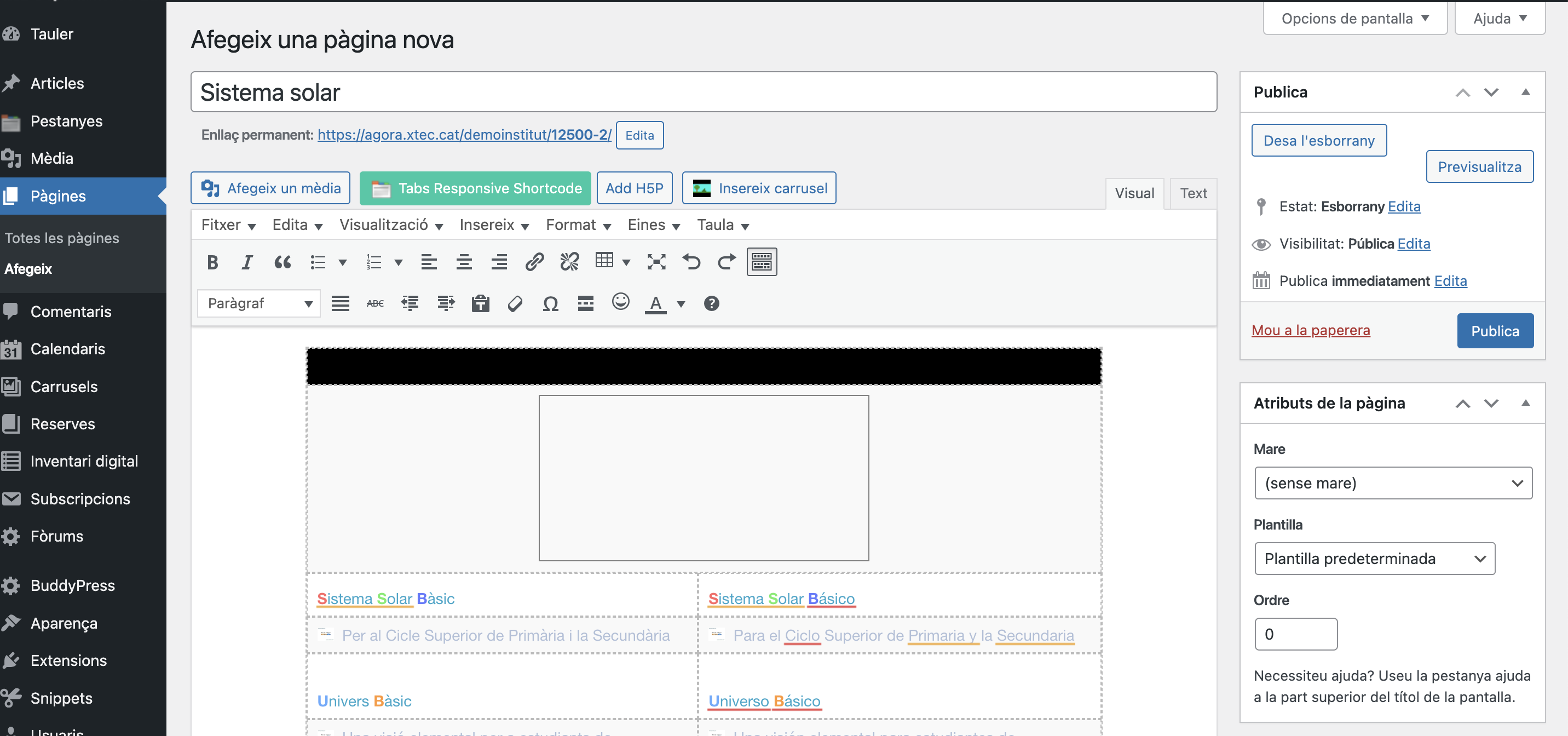The height and width of the screenshot is (736, 1568).
Task: Apply italic formatting
Action: click(x=247, y=262)
